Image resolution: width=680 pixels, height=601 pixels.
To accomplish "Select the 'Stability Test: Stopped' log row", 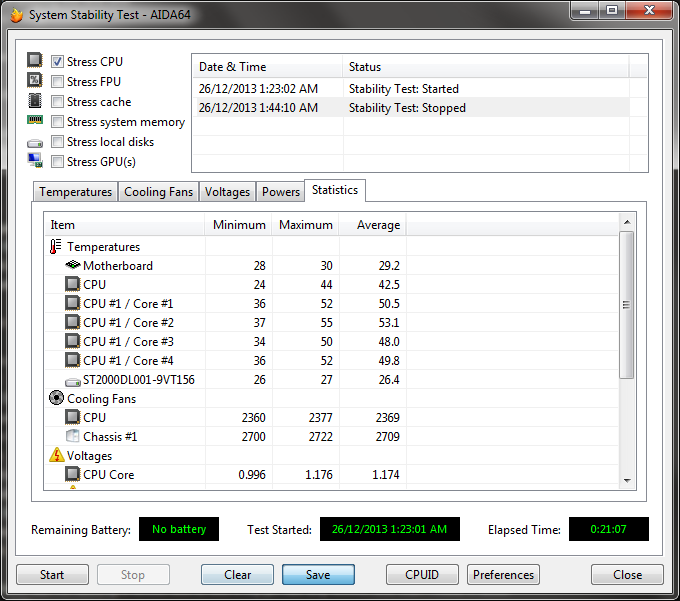I will 411,108.
